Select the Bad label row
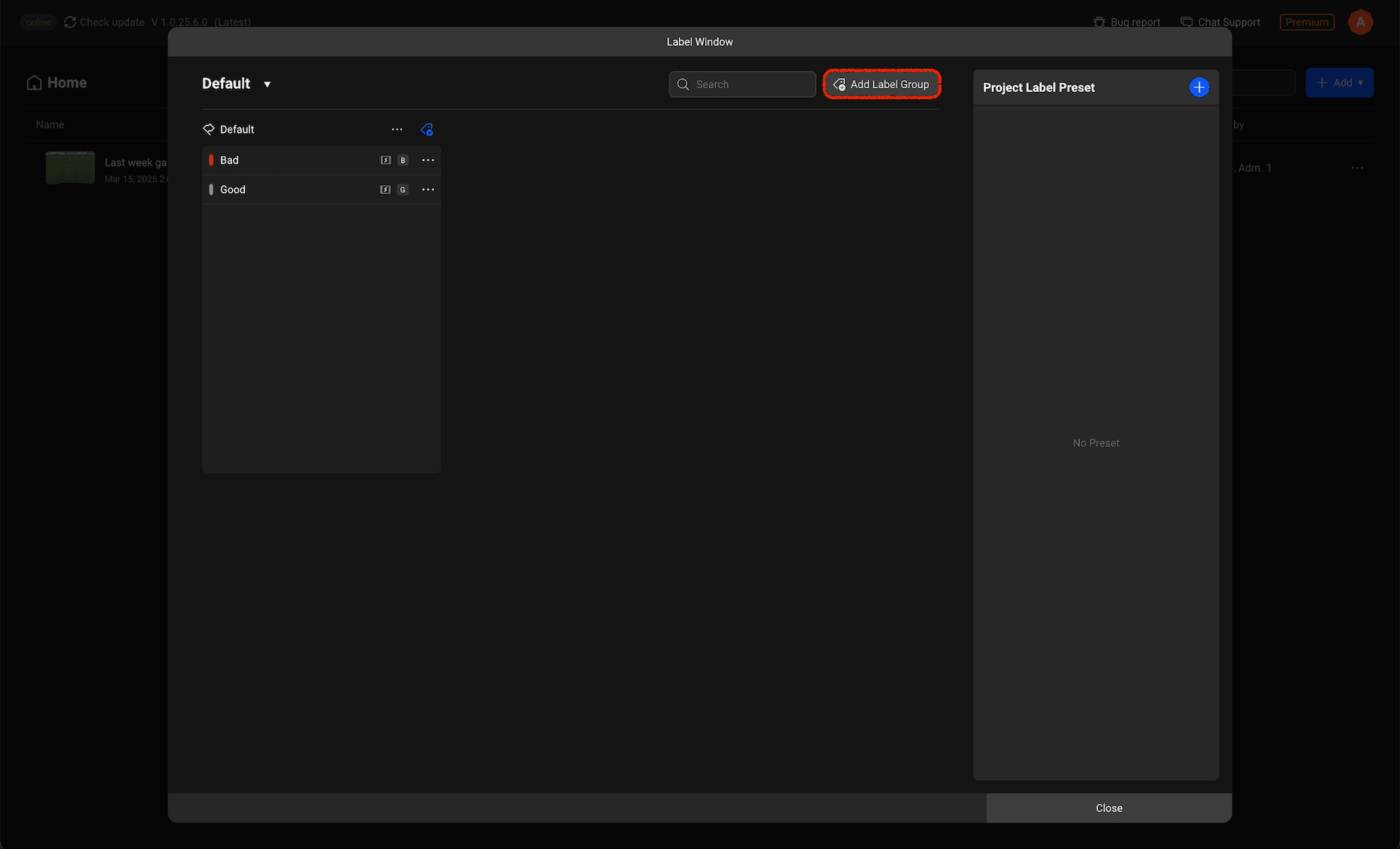This screenshot has height=849, width=1400. pyautogui.click(x=292, y=160)
